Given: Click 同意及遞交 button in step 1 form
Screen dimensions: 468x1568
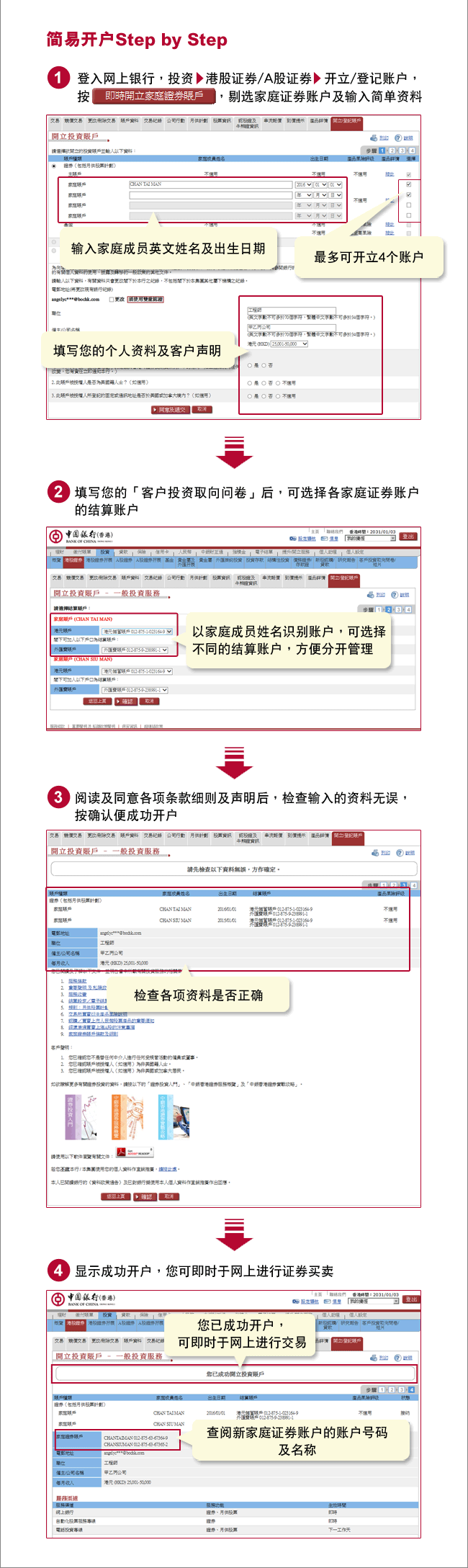Looking at the screenshot, I should [170, 409].
